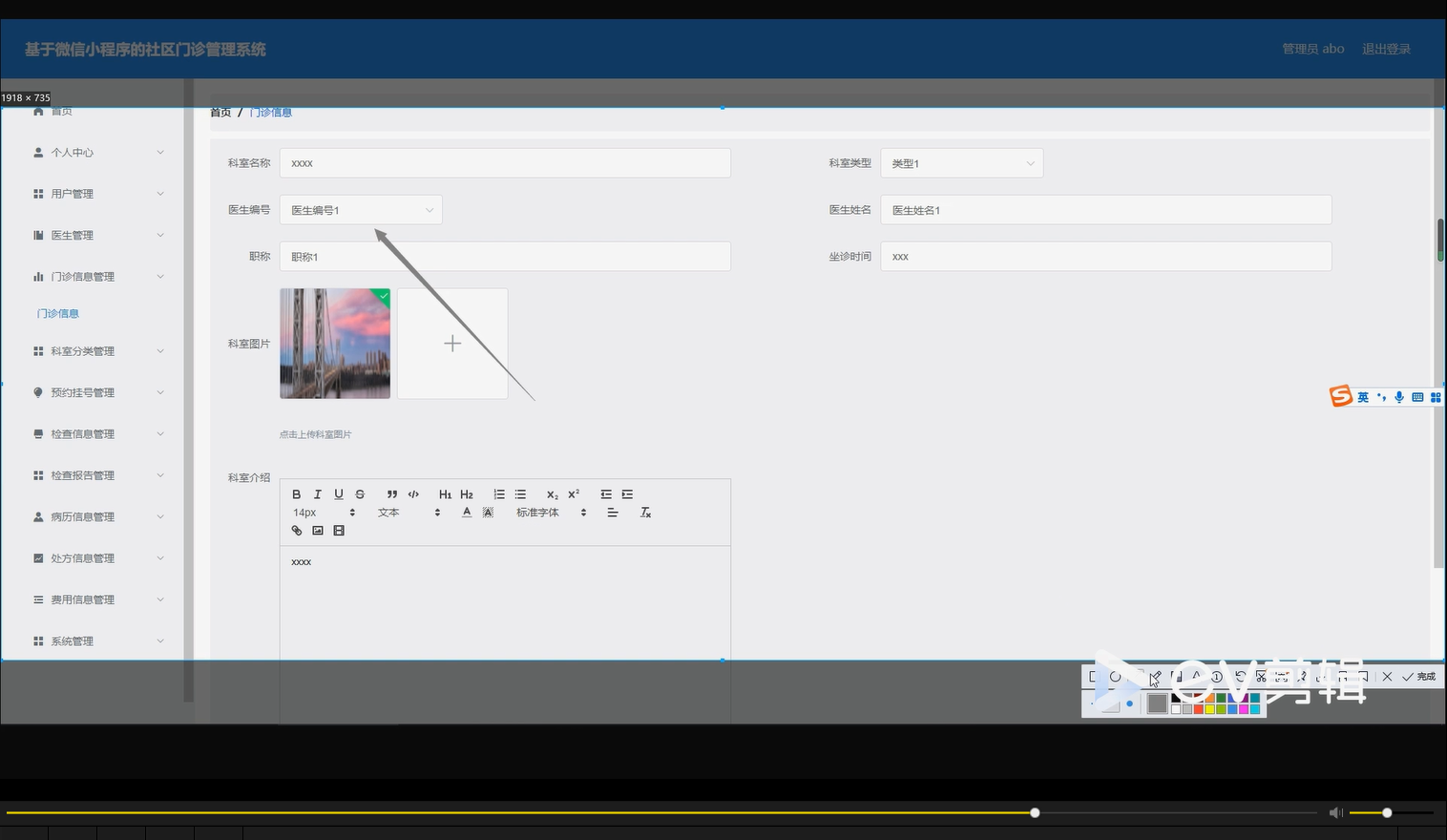Screen dimensions: 1447x840
Task: Select the pencil tool in screenshot toolbar
Action: (1156, 677)
